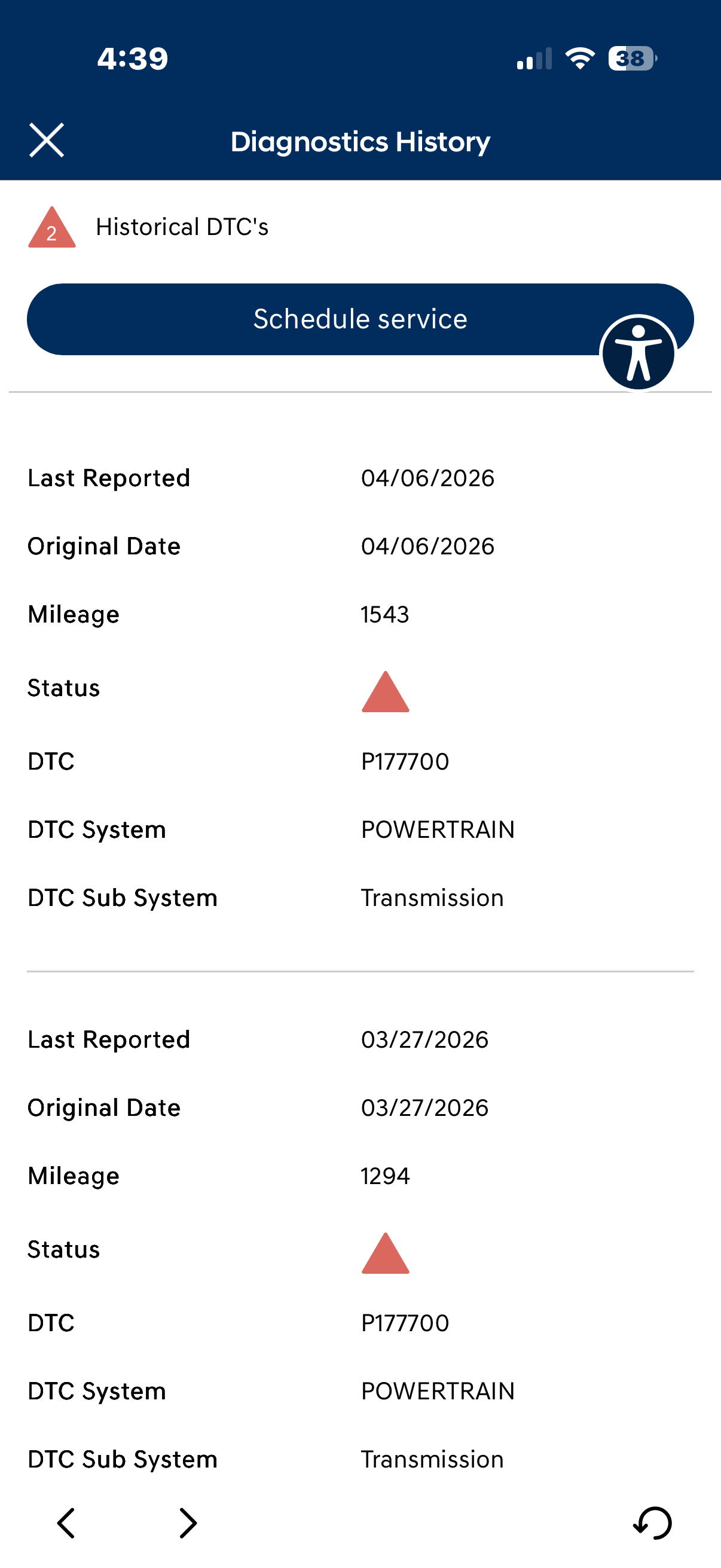Tap the first P177700 DTC code
This screenshot has width=721, height=1568.
pos(405,761)
